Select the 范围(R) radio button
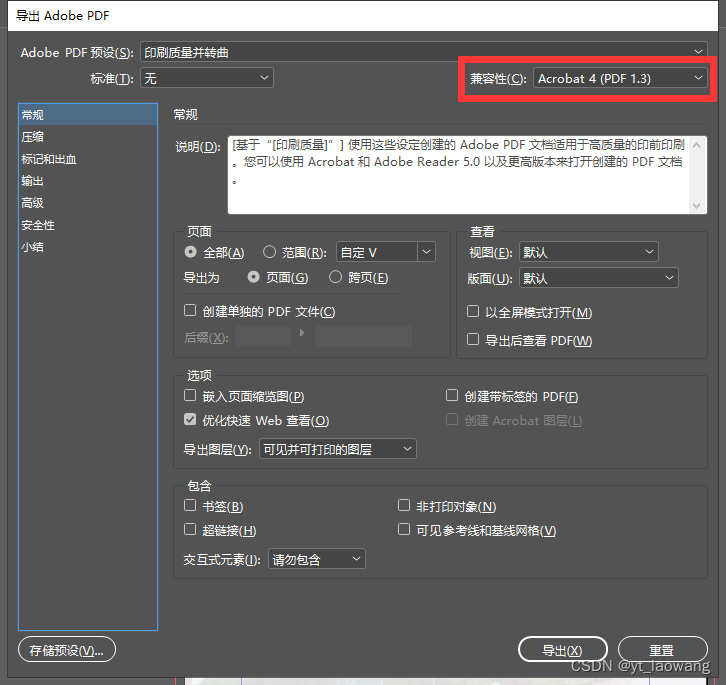The width and height of the screenshot is (726, 685). [x=269, y=252]
